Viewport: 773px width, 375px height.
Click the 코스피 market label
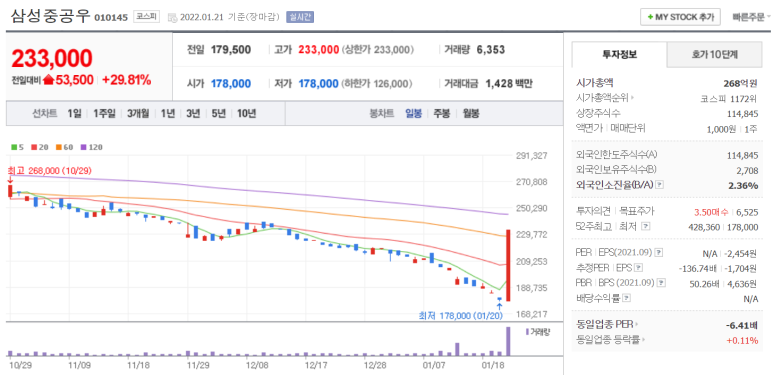146,17
